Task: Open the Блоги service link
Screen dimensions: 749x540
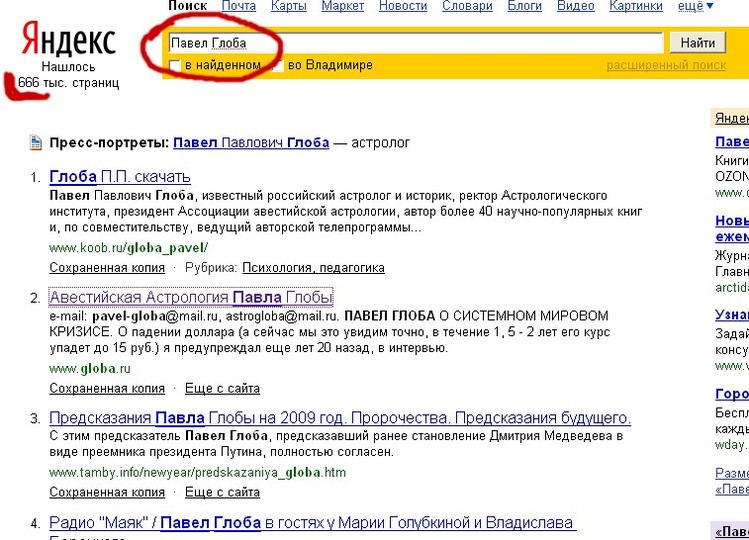Action: click(524, 6)
